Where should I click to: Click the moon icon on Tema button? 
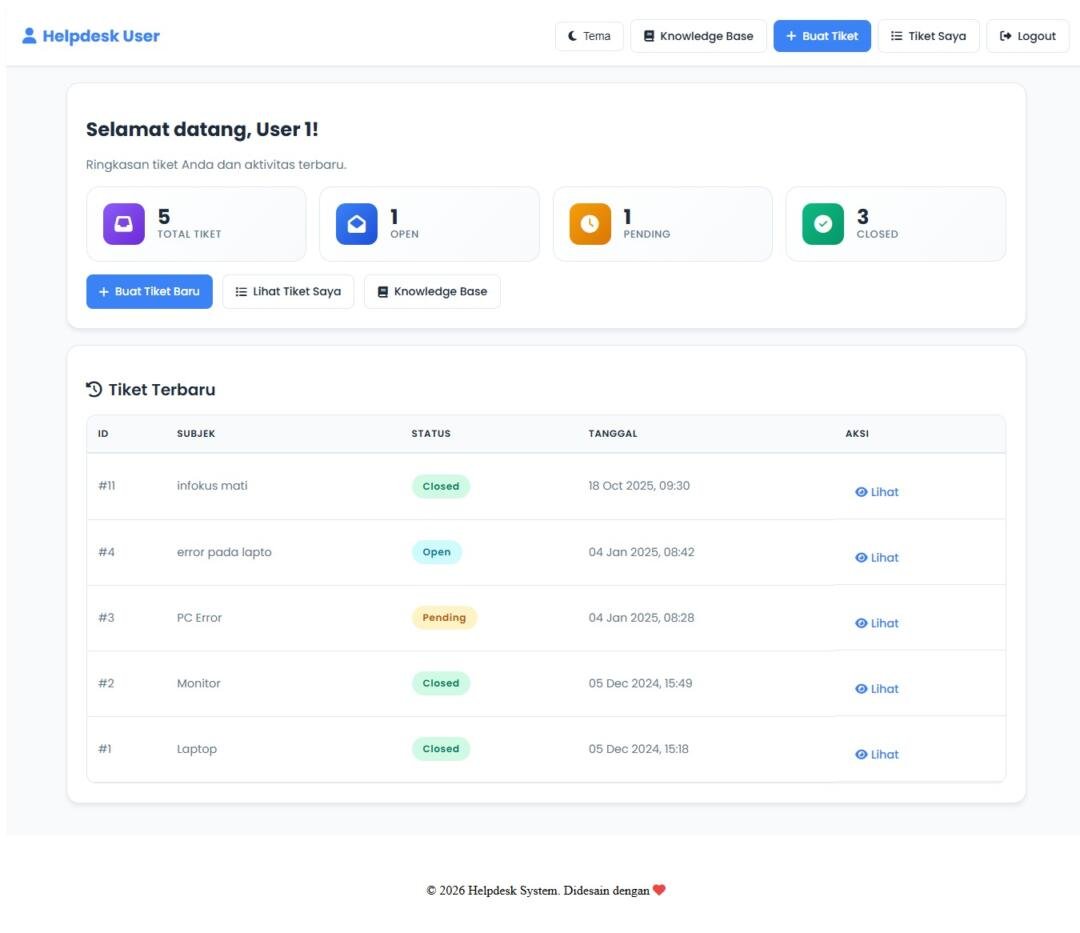(572, 36)
